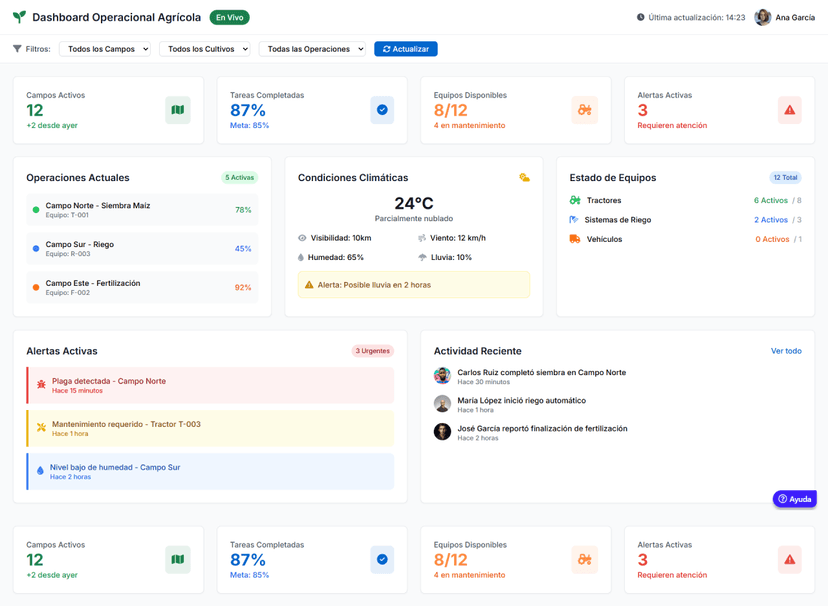The image size is (828, 606).
Task: Click the rain alert warning icon
Action: pyautogui.click(x=309, y=285)
